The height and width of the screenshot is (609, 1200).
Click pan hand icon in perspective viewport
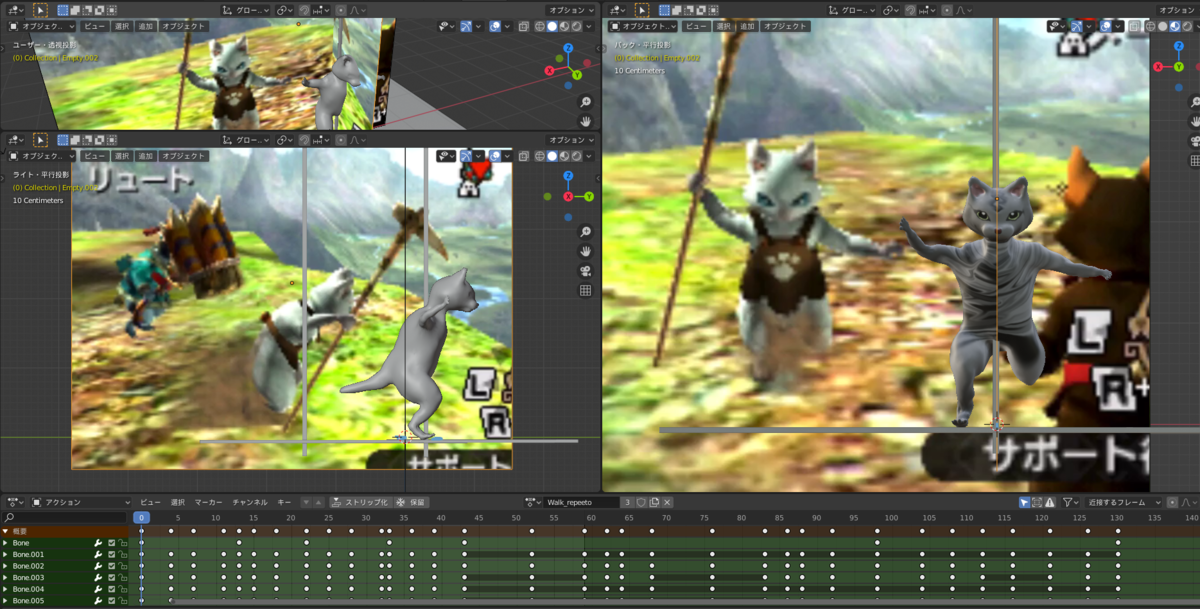[x=585, y=121]
